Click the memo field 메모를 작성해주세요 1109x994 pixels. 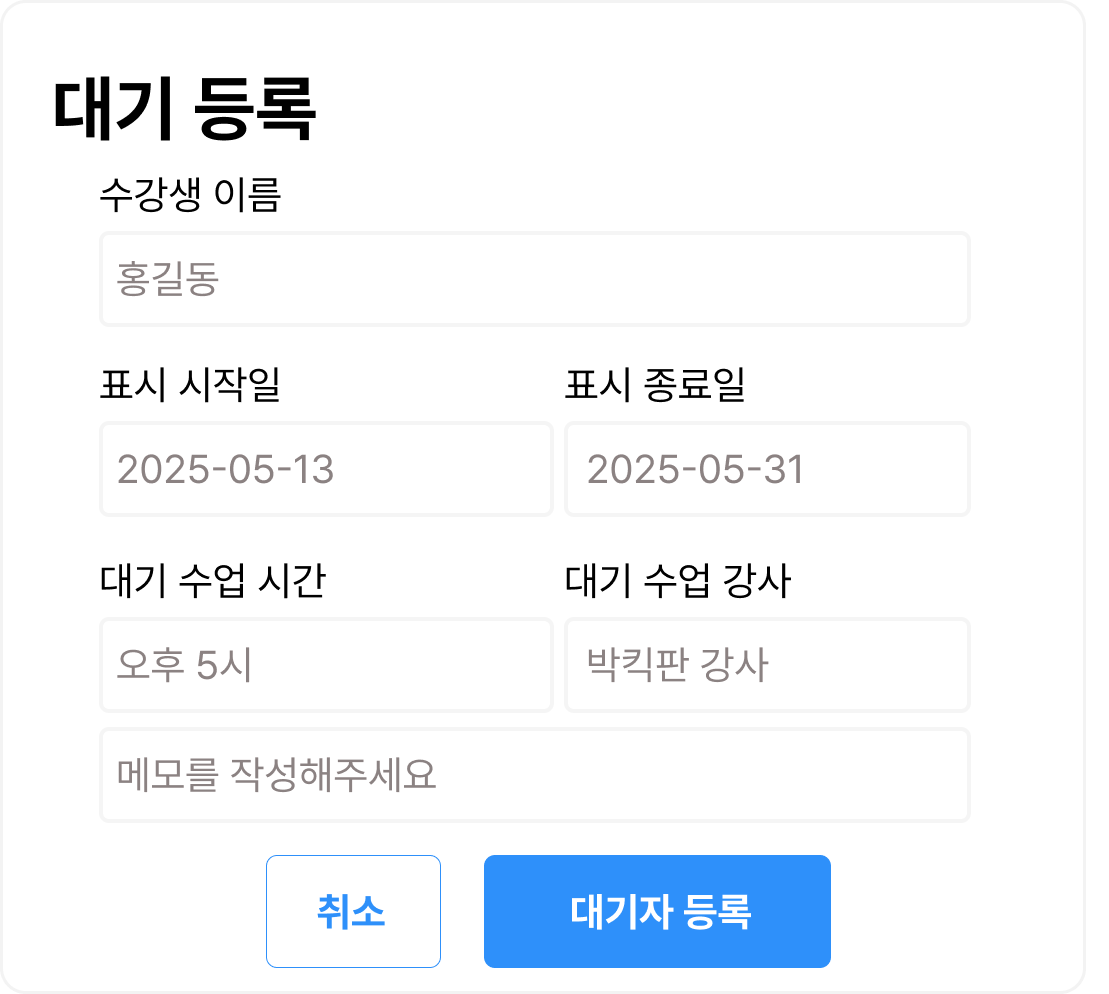[534, 775]
